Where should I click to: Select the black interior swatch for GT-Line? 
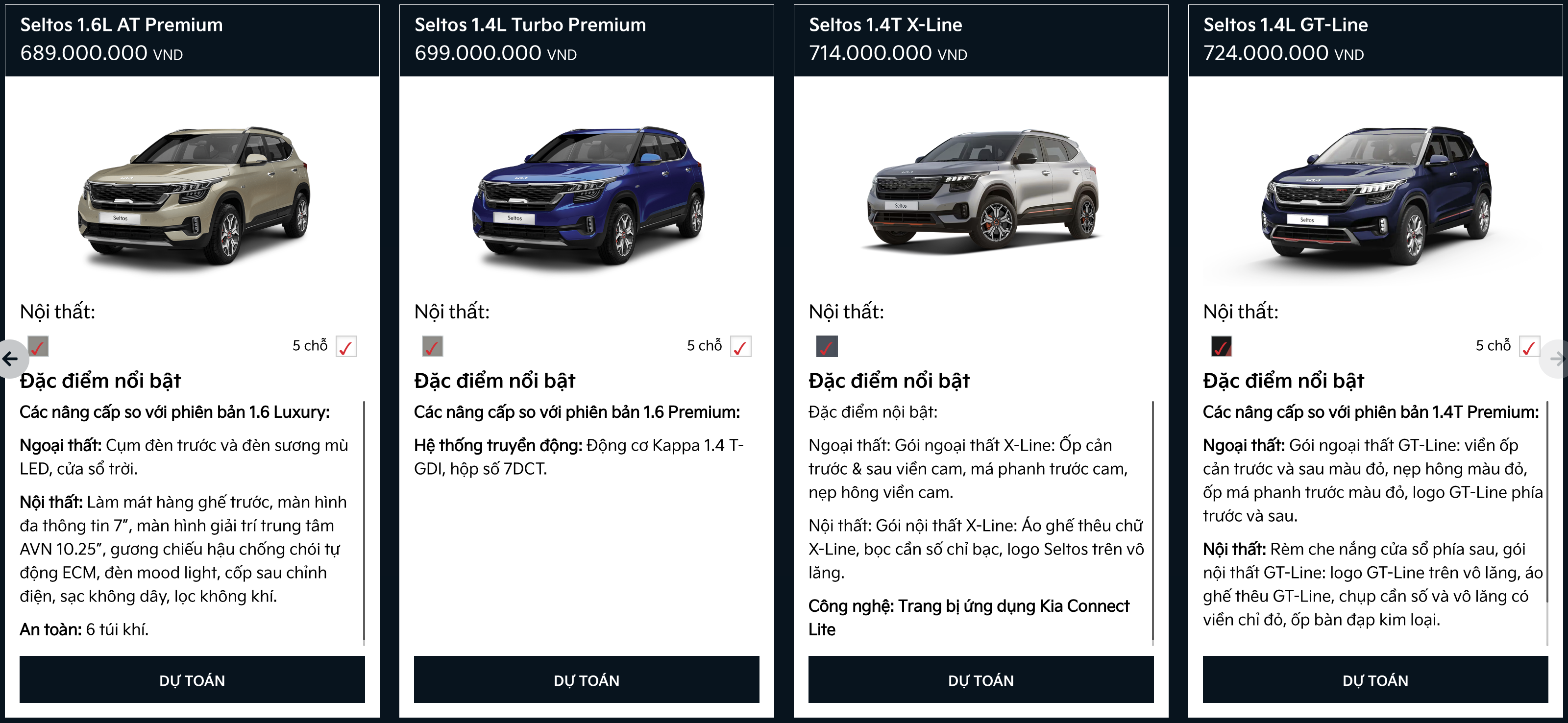(1221, 347)
